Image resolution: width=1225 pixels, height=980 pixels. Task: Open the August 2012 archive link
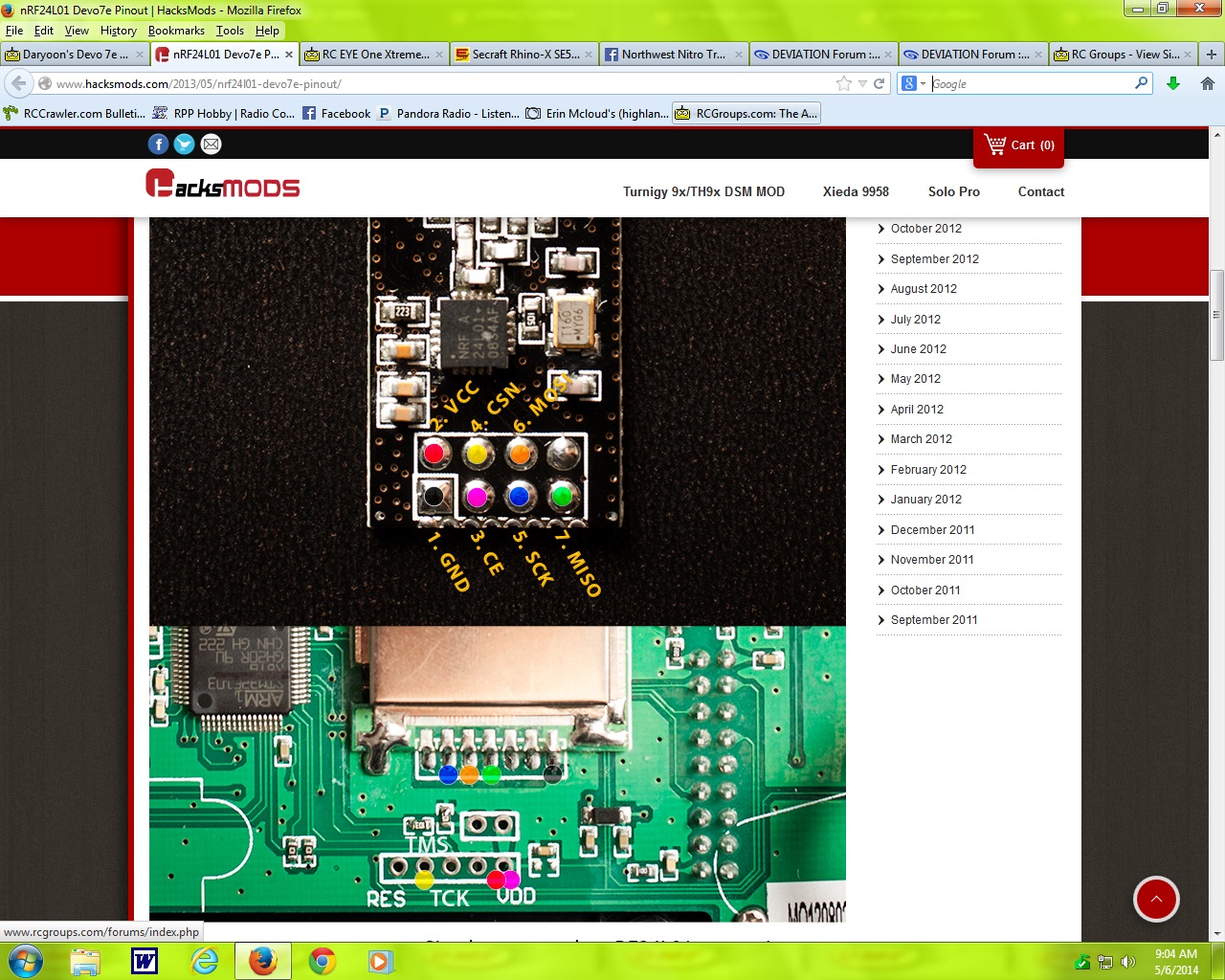click(x=924, y=289)
